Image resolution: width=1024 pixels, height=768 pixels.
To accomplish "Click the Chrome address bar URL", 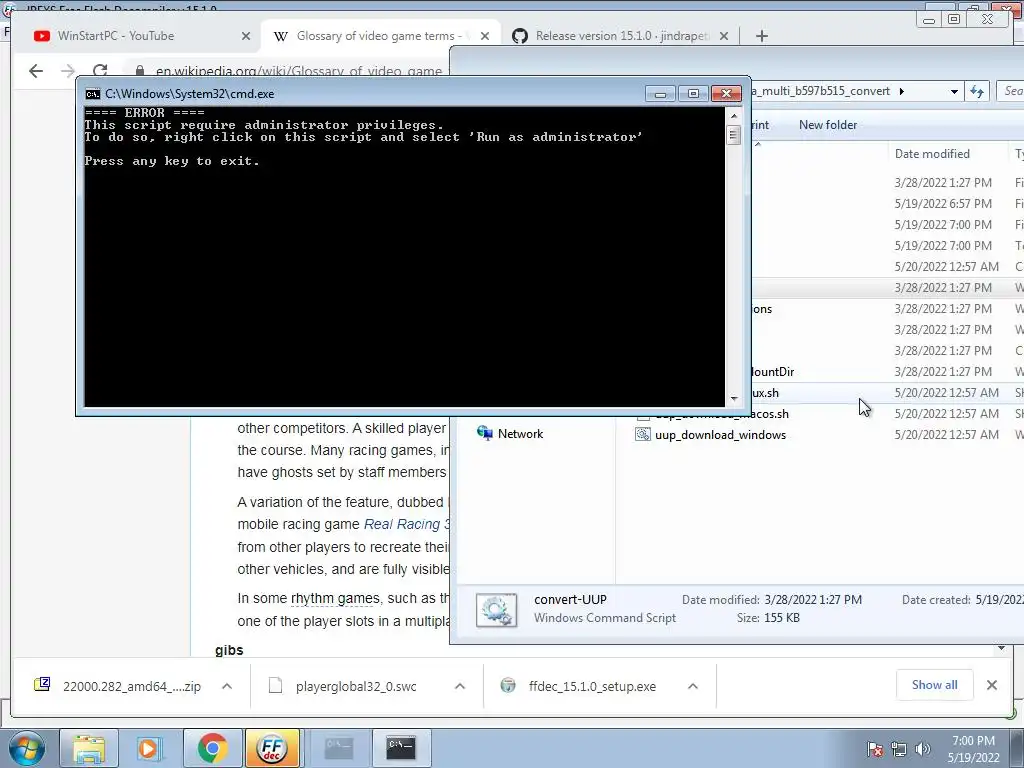I will (x=298, y=71).
